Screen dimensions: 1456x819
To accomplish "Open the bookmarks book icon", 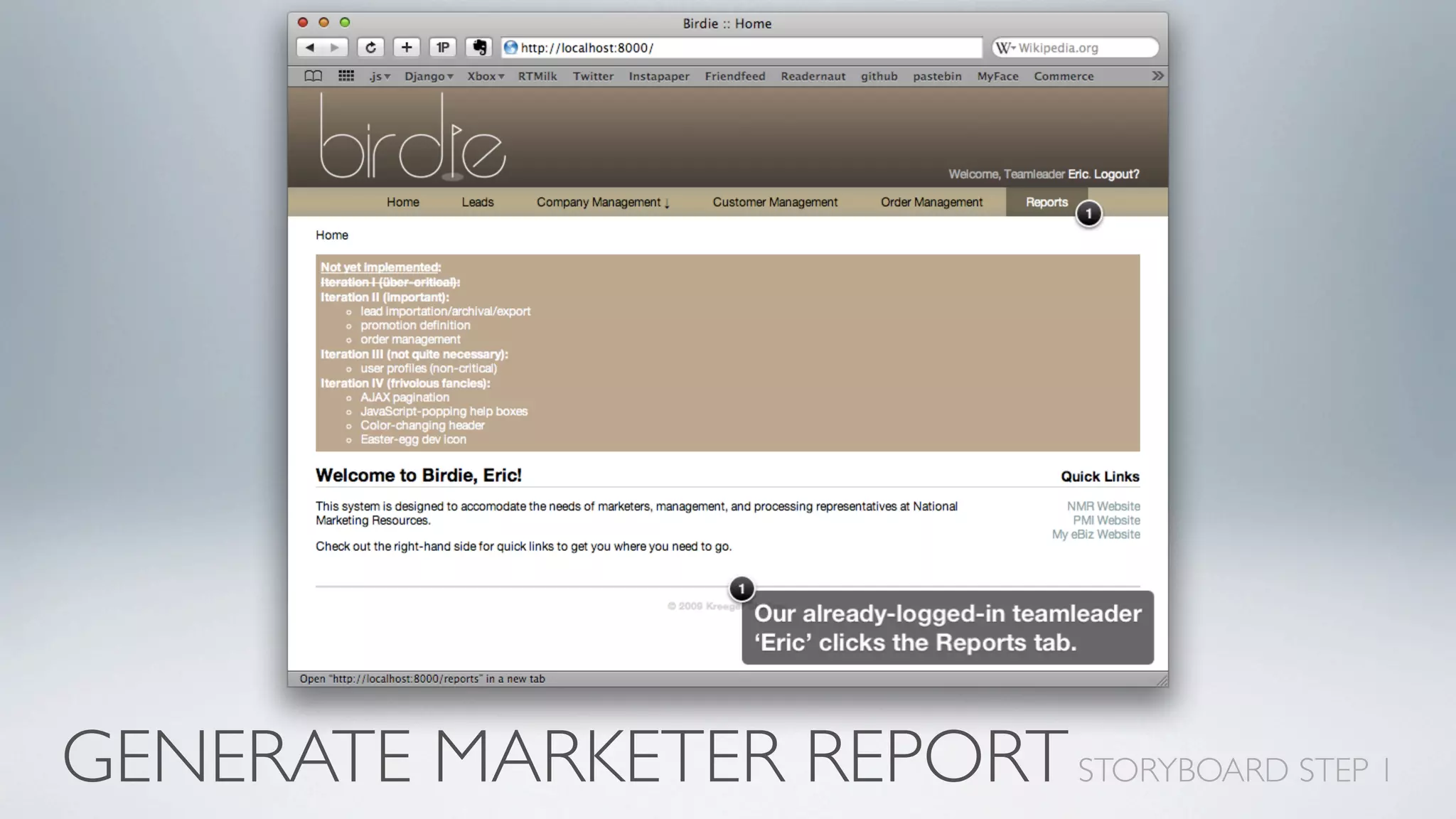I will coord(313,76).
